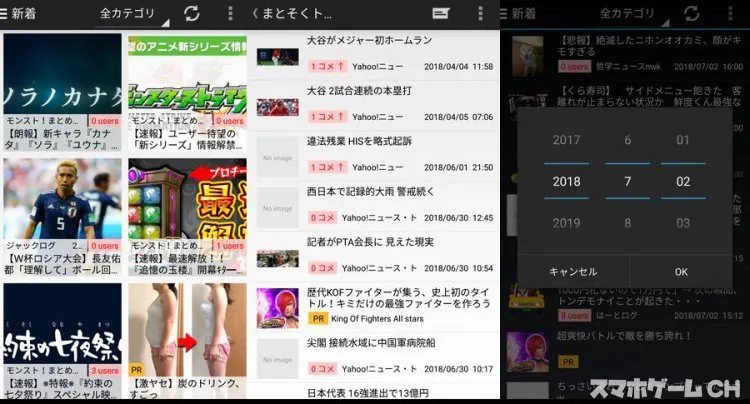
Task: Tap current day 02 field
Action: (683, 181)
